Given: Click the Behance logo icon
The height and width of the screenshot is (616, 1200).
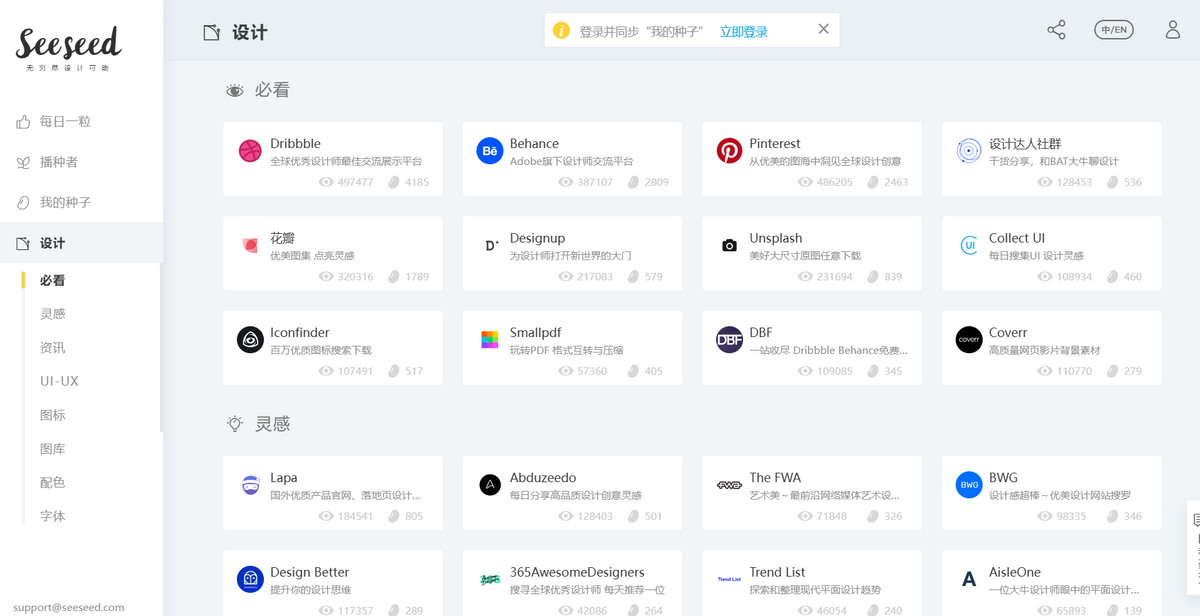Looking at the screenshot, I should 490,151.
